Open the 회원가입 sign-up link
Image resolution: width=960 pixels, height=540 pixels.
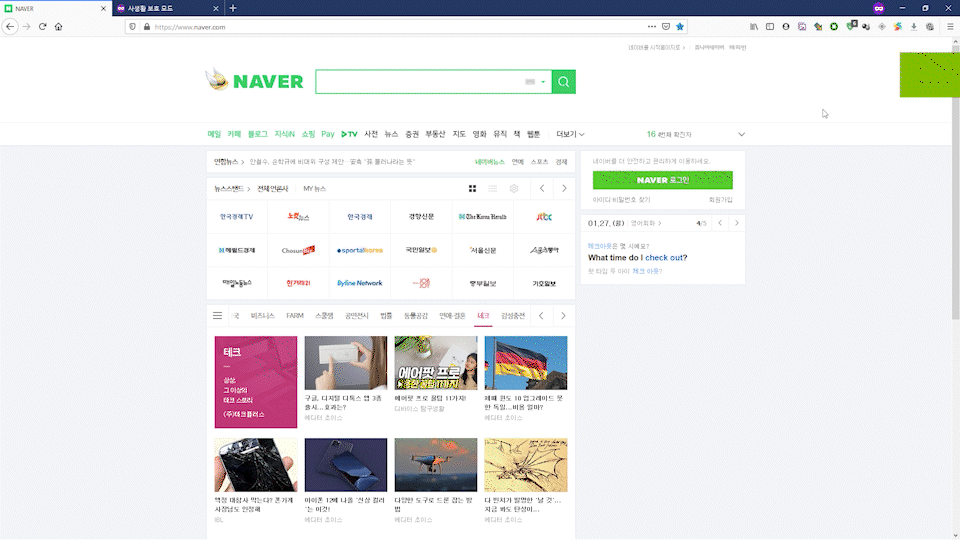(x=721, y=200)
